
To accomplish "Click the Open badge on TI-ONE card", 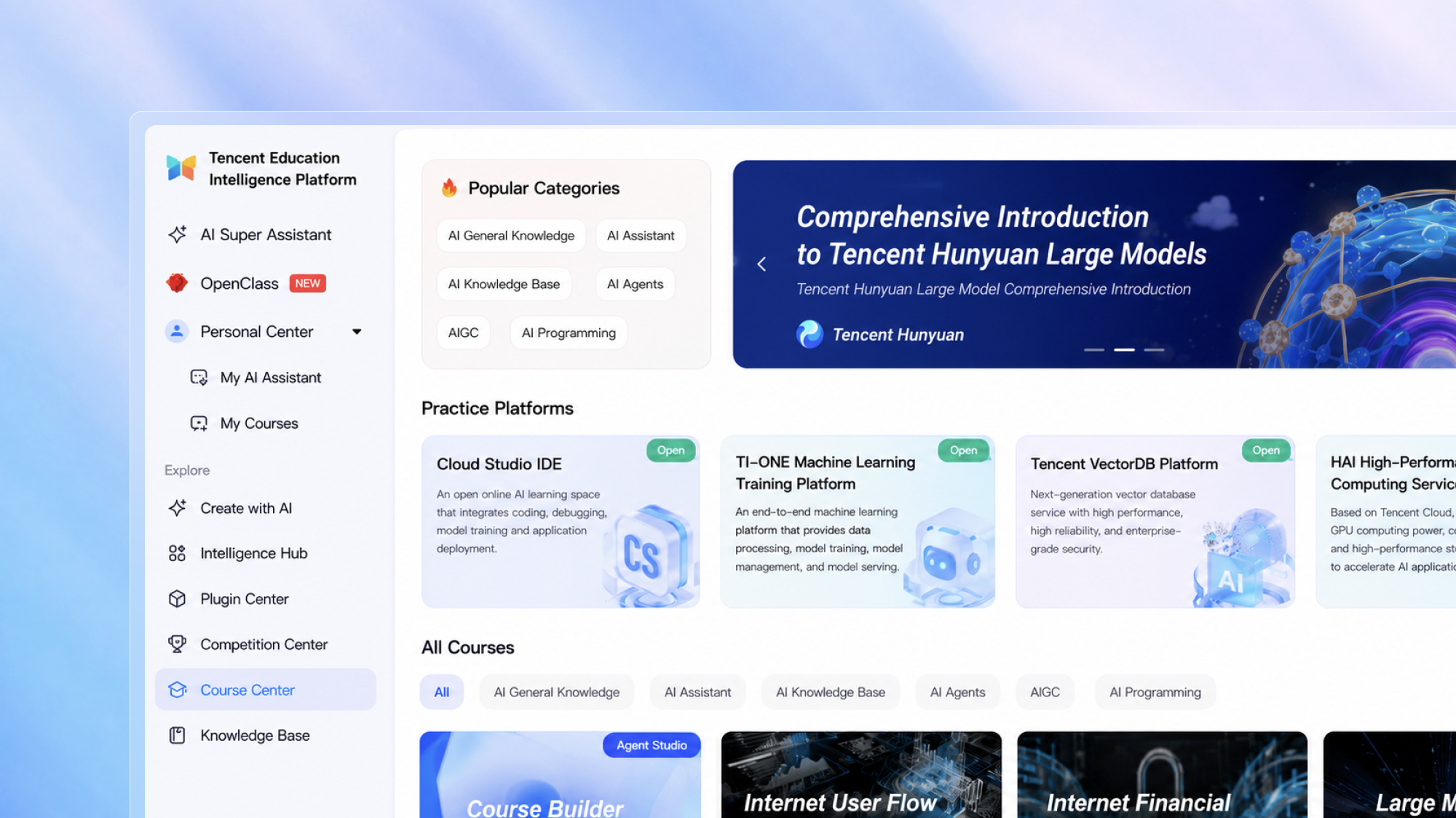I will coord(963,450).
